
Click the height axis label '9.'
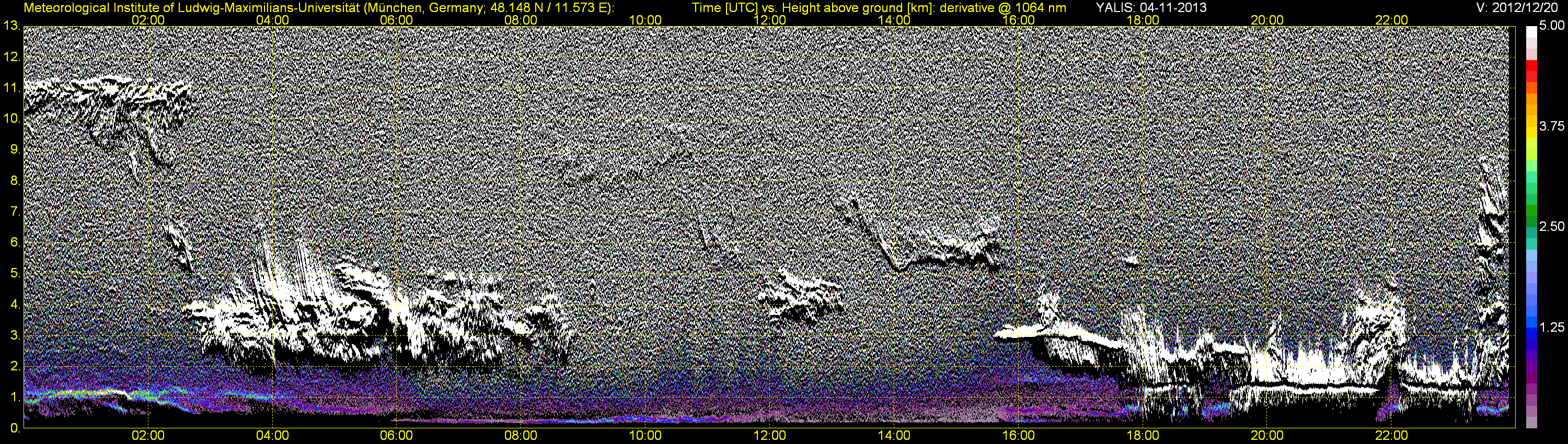(15, 149)
